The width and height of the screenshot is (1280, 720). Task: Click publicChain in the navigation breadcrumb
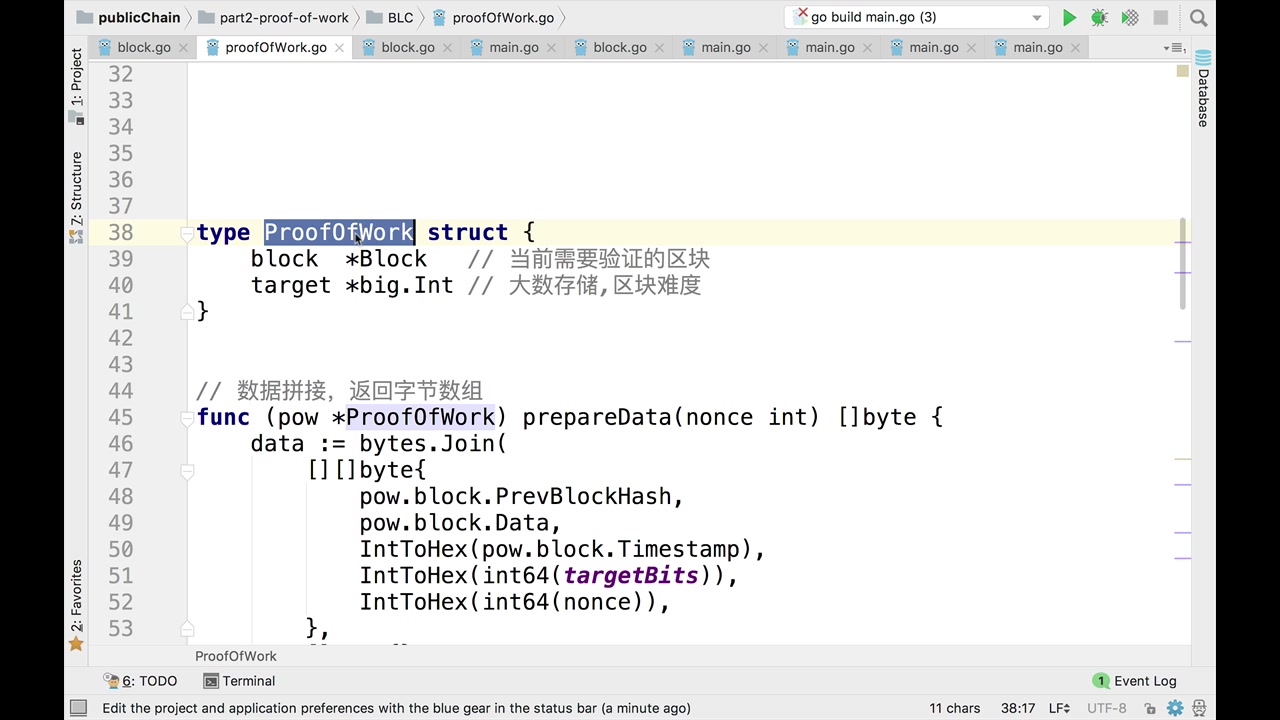tap(129, 17)
